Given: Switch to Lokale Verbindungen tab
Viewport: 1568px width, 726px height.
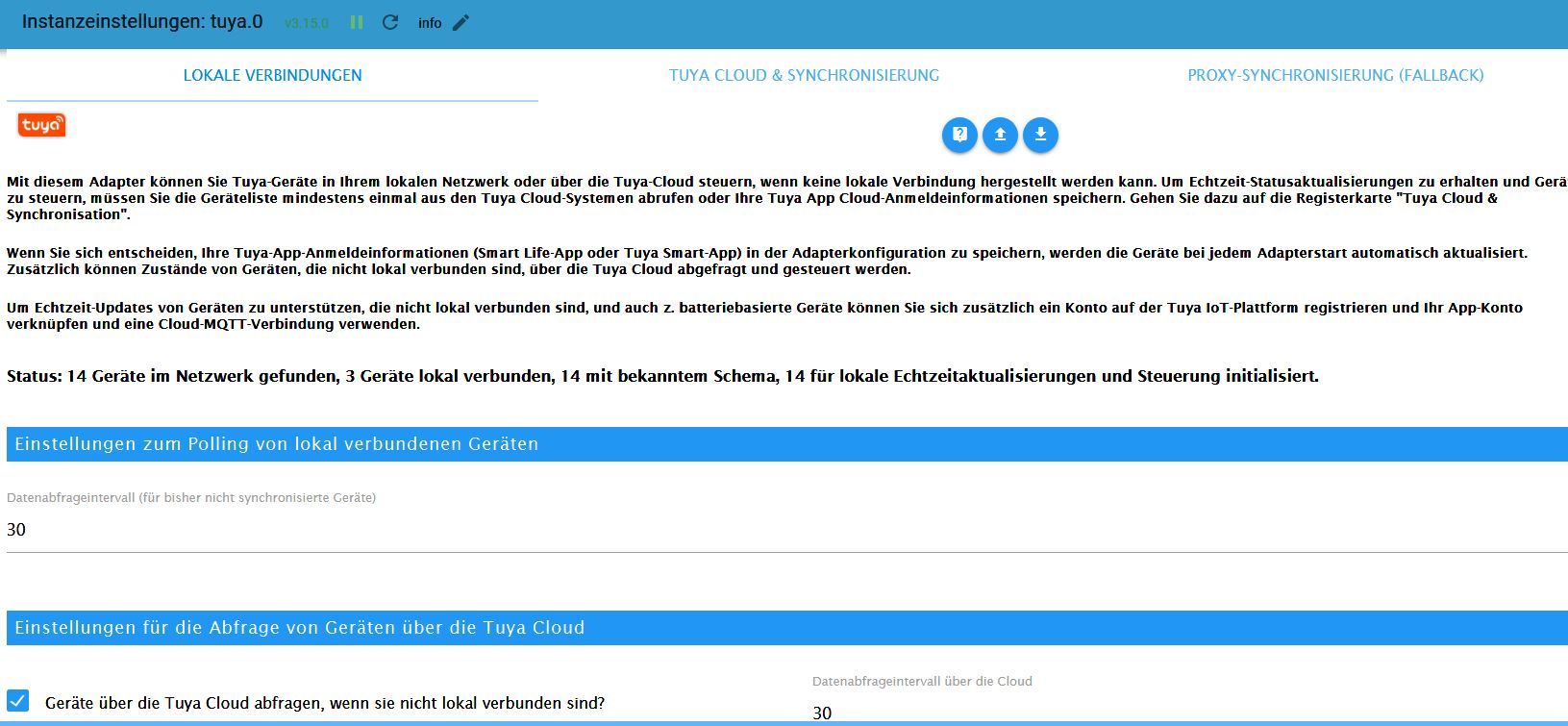Looking at the screenshot, I should [x=272, y=75].
